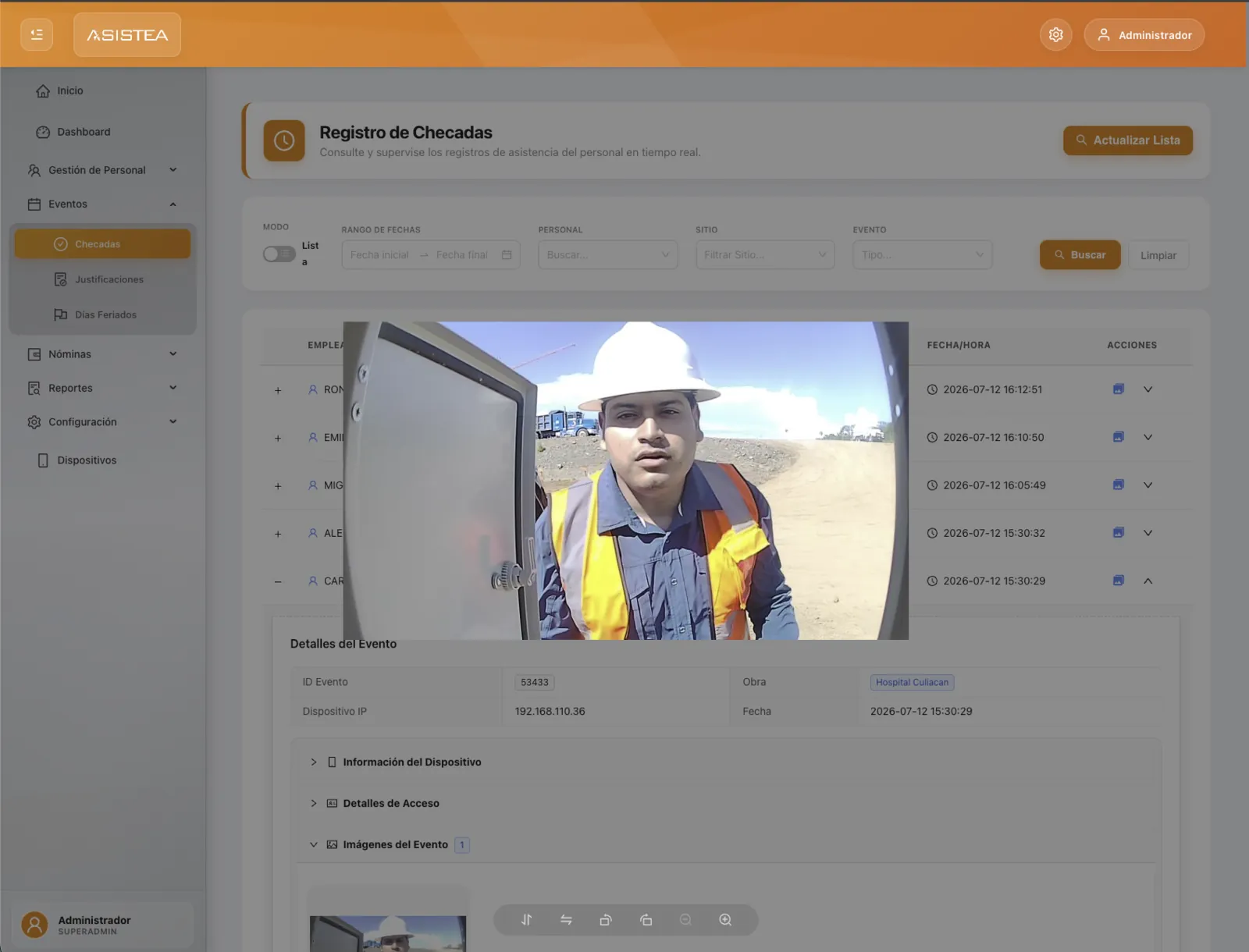View image for the 16:12:51 record
The image size is (1249, 952).
[1118, 389]
